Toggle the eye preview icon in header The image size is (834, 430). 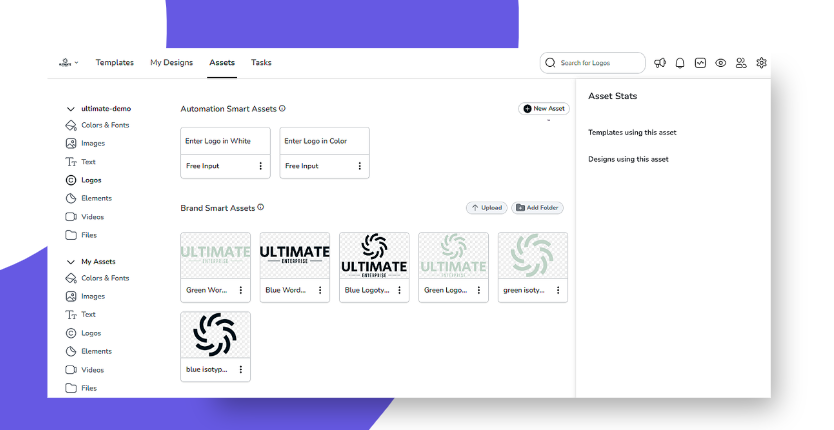click(x=721, y=63)
